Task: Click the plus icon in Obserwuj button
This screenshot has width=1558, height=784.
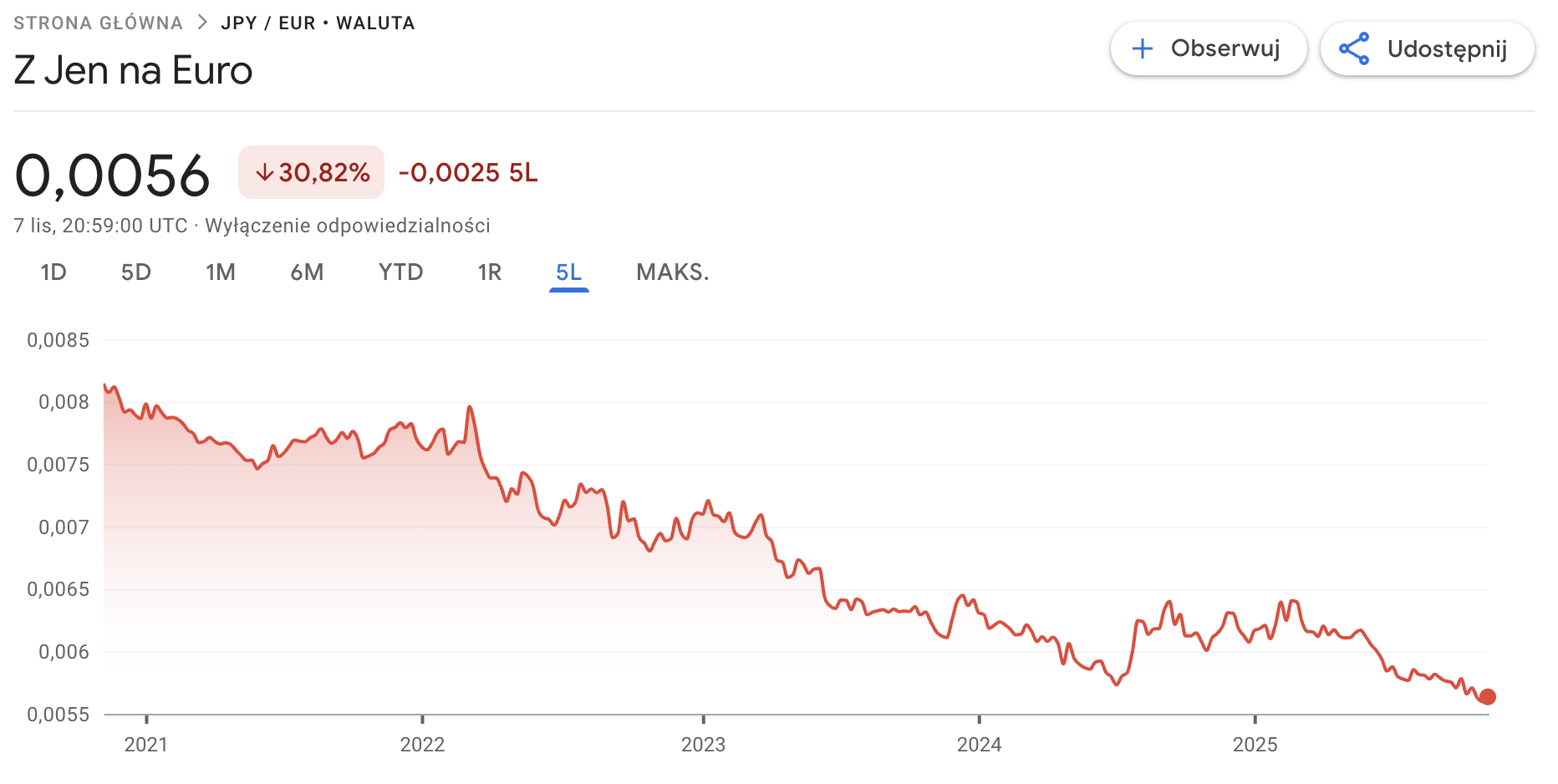Action: coord(1142,48)
